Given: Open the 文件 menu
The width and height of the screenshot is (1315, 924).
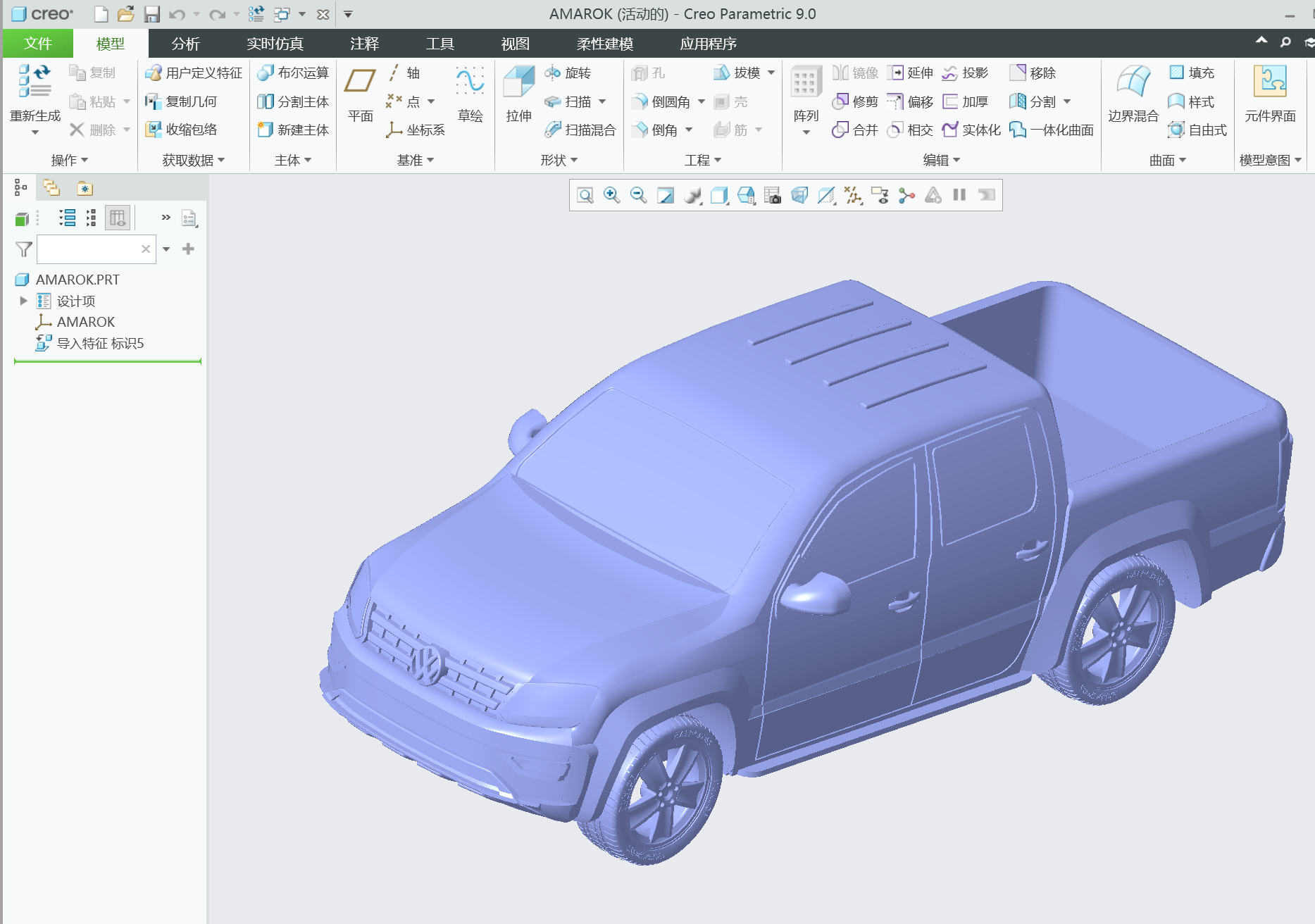Looking at the screenshot, I should coord(37,44).
